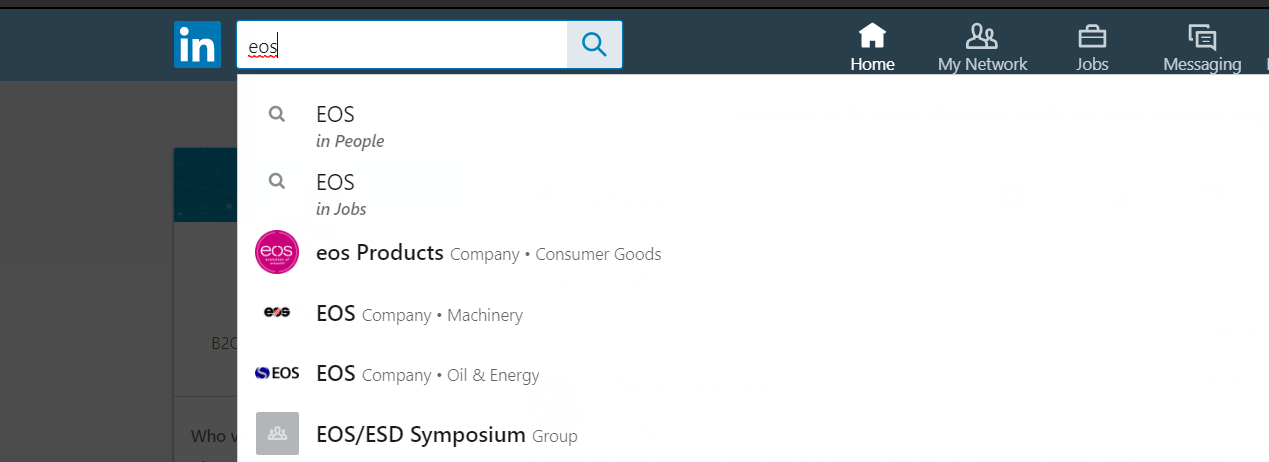1269x462 pixels.
Task: Open the EOS/ESD Symposium group result
Action: tap(446, 435)
